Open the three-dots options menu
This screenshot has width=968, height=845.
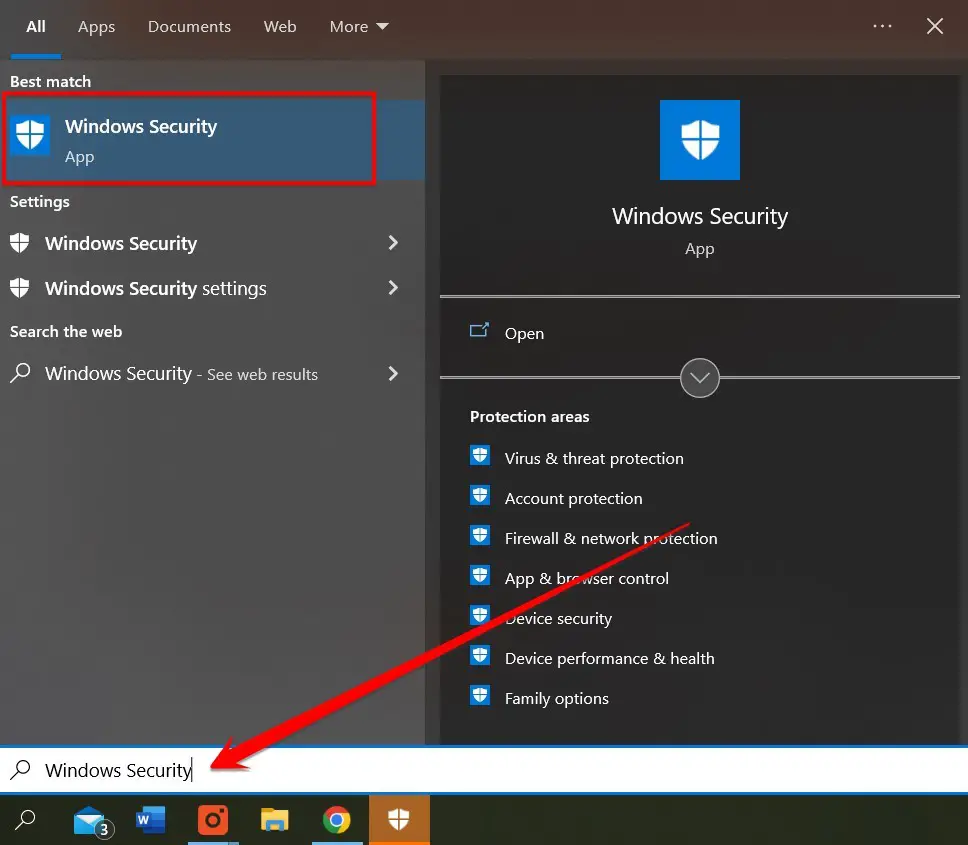[882, 26]
